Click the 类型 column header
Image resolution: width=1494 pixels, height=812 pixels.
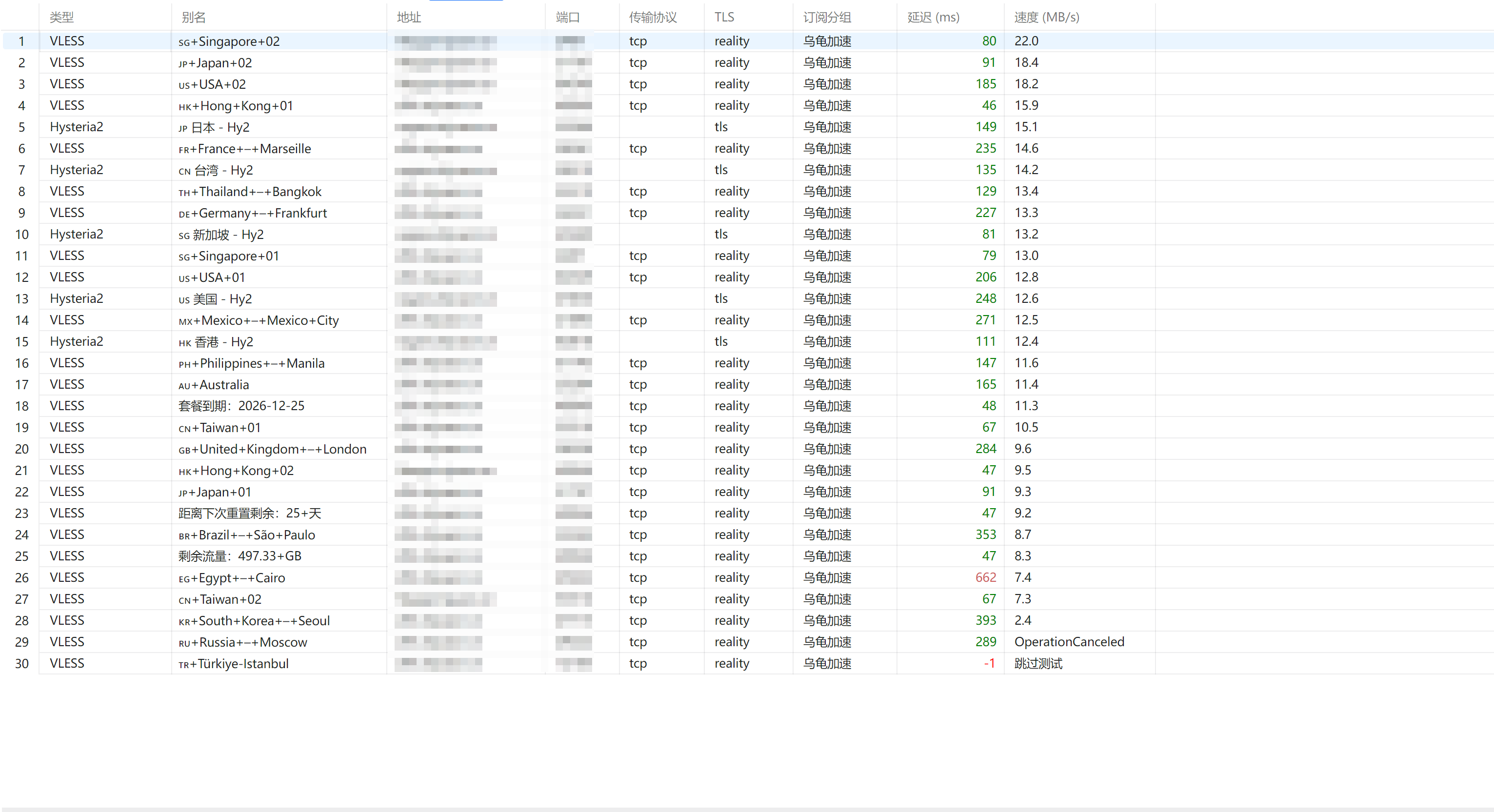pos(105,18)
